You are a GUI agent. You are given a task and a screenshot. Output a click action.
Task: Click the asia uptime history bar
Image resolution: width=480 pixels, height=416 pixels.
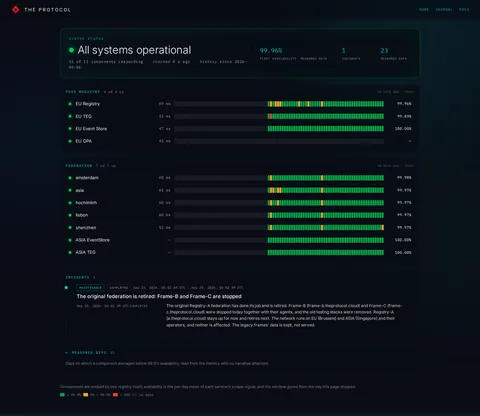pyautogui.click(x=279, y=190)
